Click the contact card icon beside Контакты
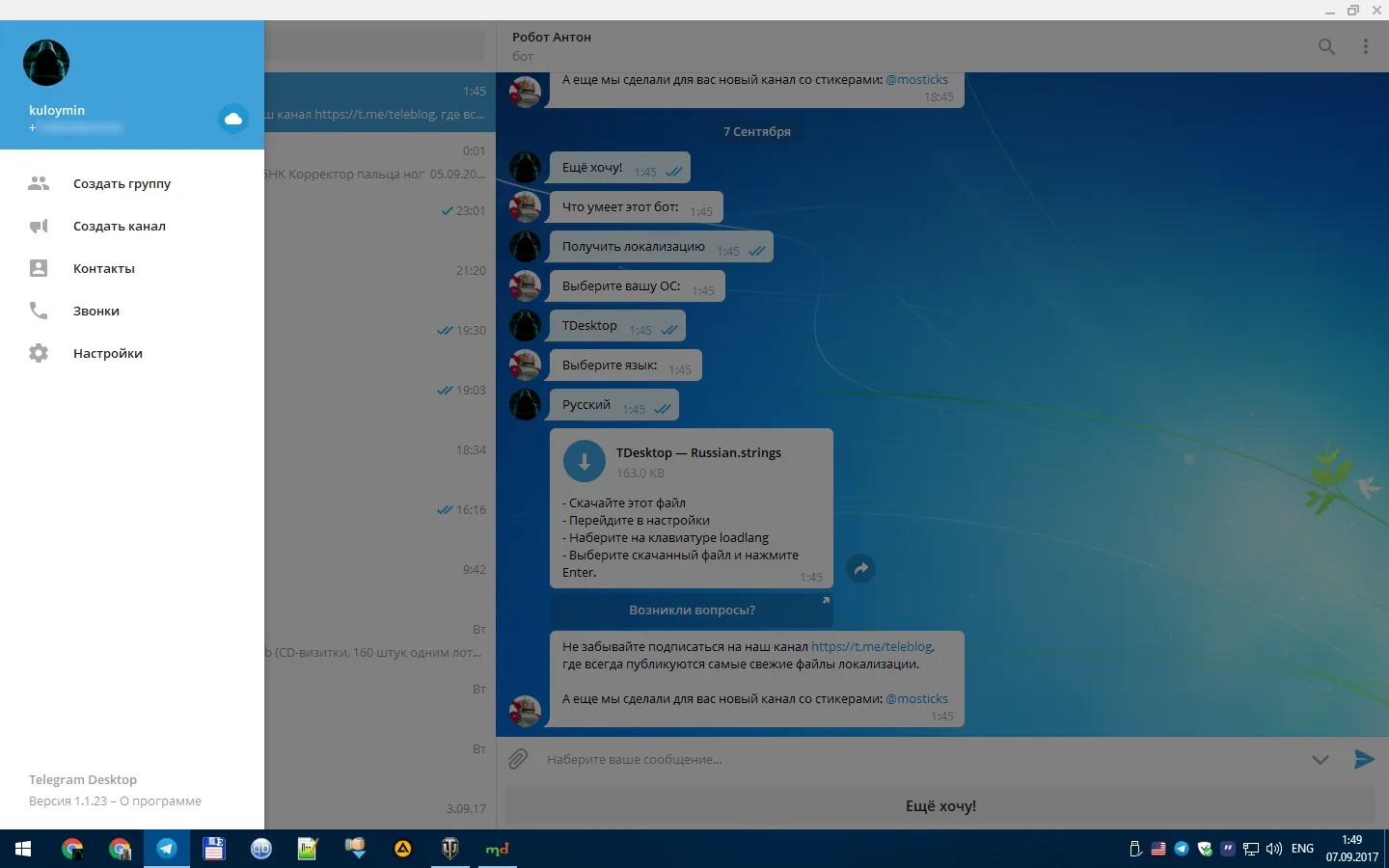The image size is (1389, 868). point(39,268)
